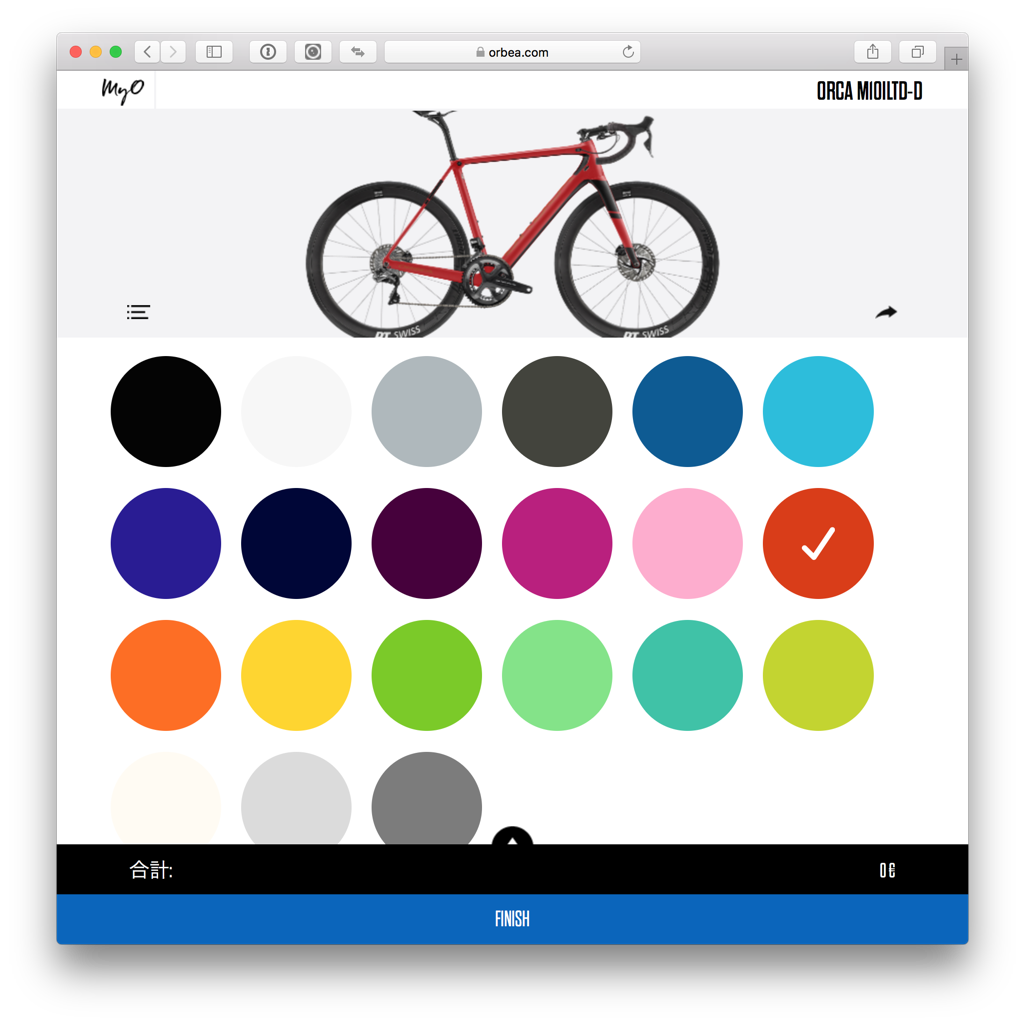Click the share arrow icon beside bike
The image size is (1024, 1024).
pos(886,313)
